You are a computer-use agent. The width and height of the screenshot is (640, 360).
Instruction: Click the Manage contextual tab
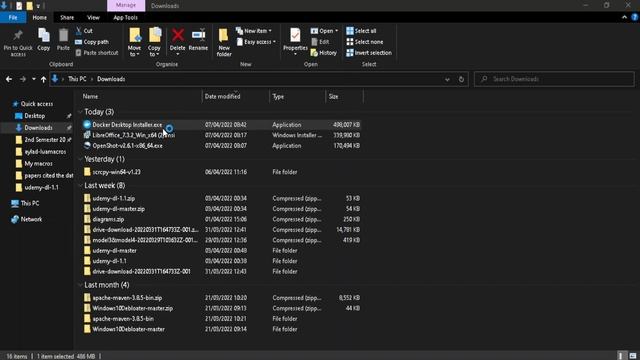point(126,5)
